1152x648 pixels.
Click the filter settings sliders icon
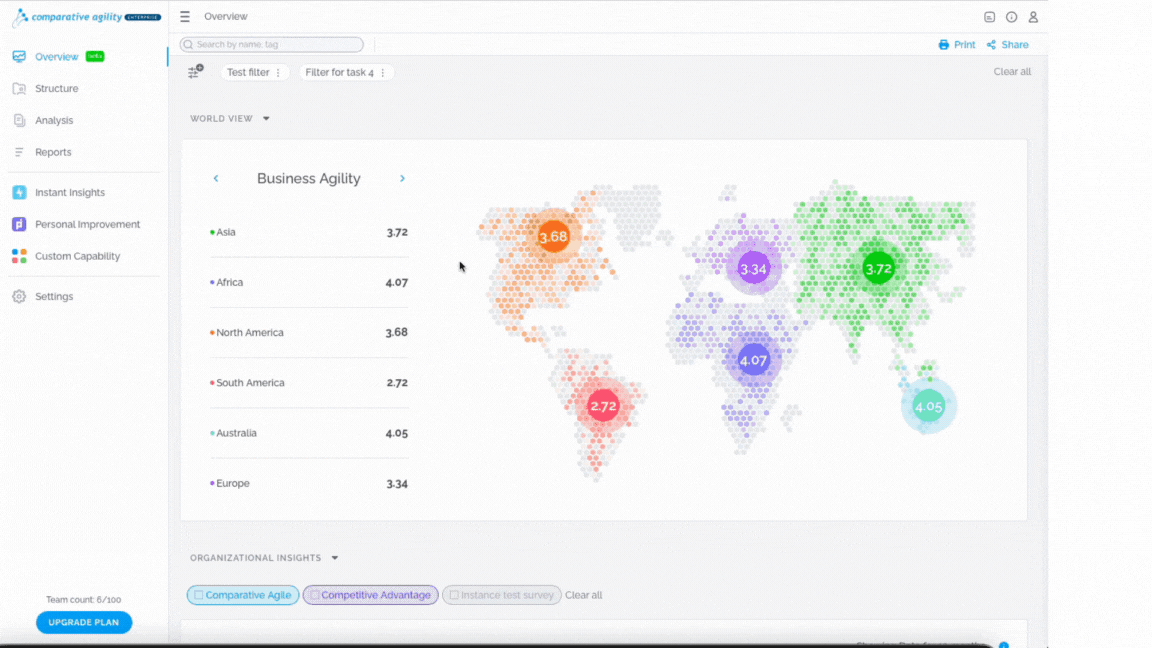pos(195,71)
